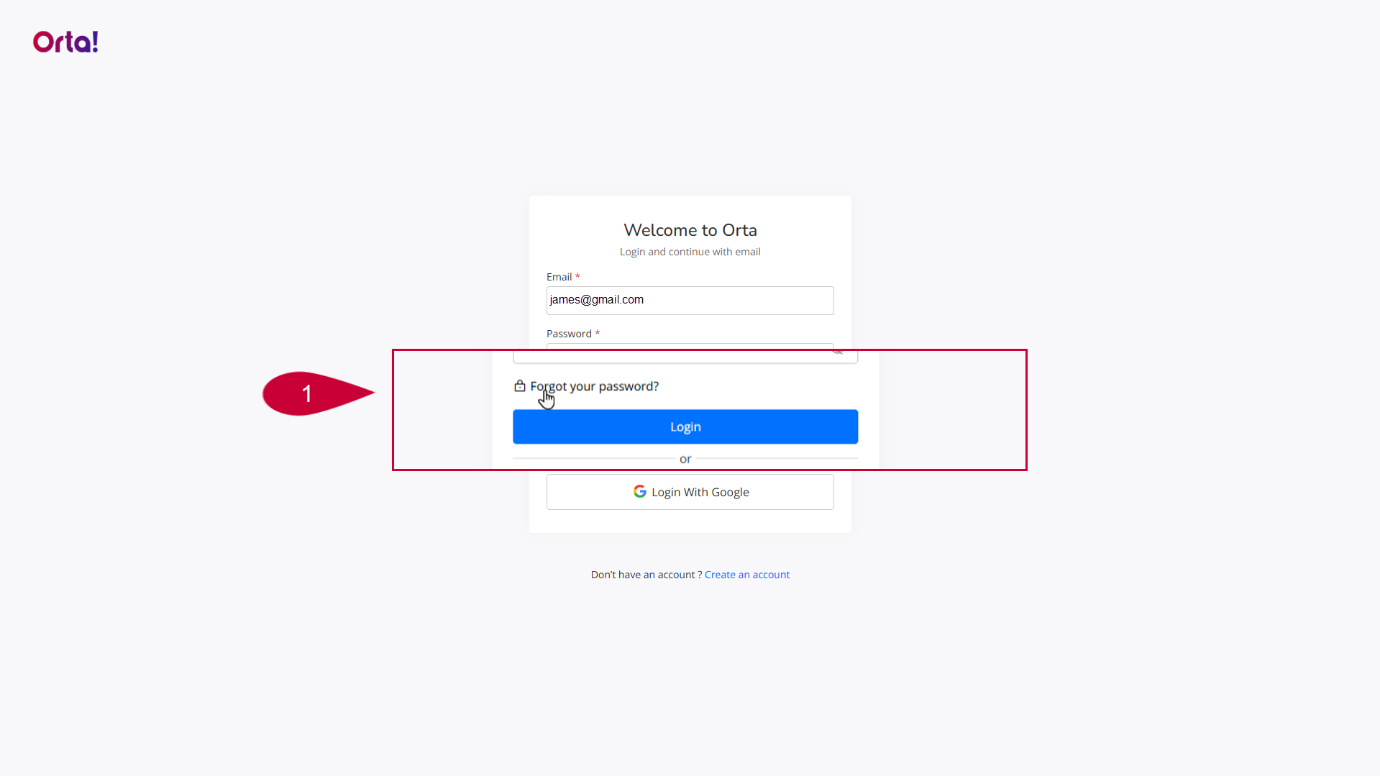Click the james@gmail.com text in Email
Image resolution: width=1380 pixels, height=776 pixels.
click(597, 300)
